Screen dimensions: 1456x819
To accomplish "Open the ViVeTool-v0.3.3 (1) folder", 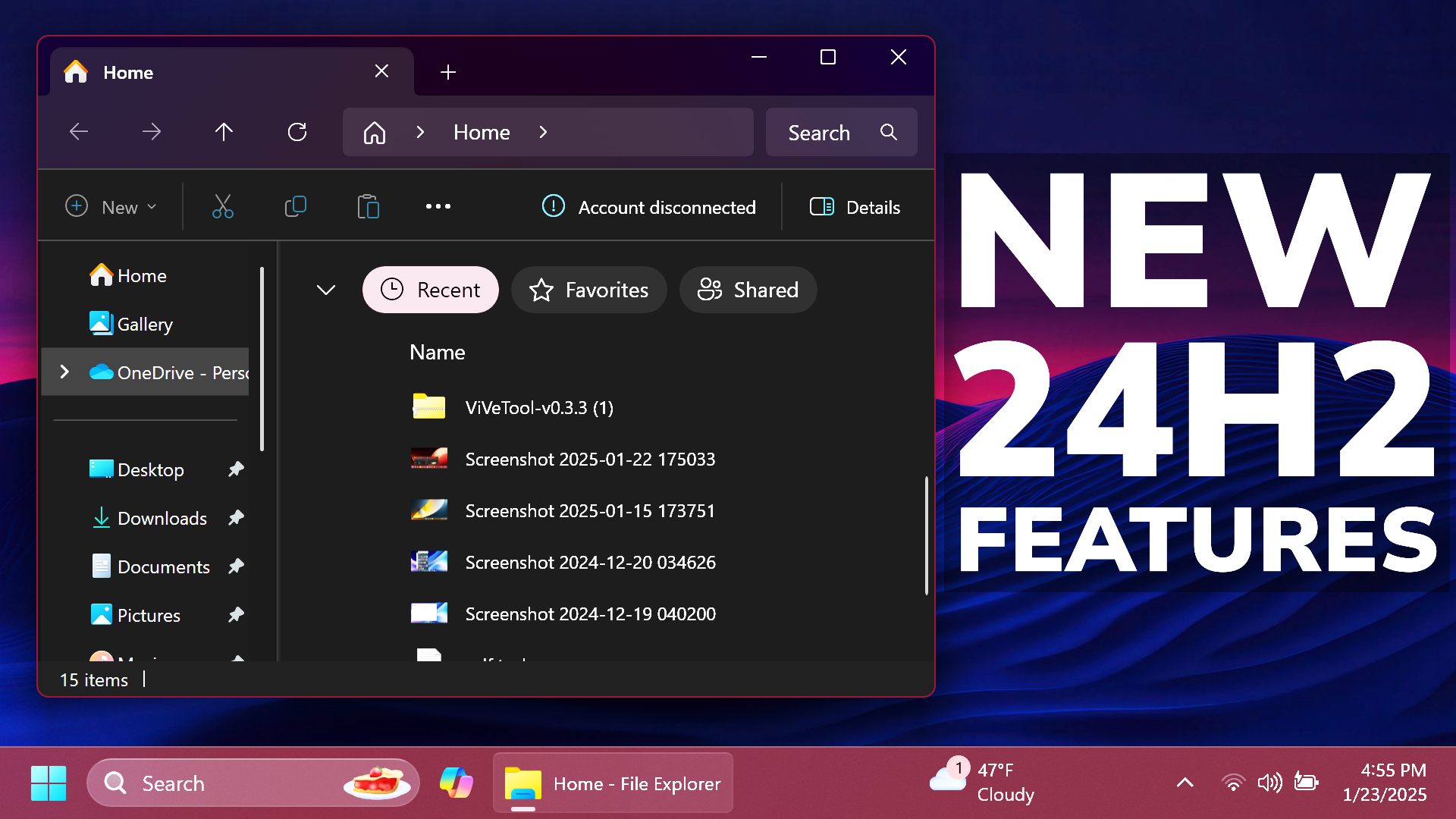I will 538,407.
